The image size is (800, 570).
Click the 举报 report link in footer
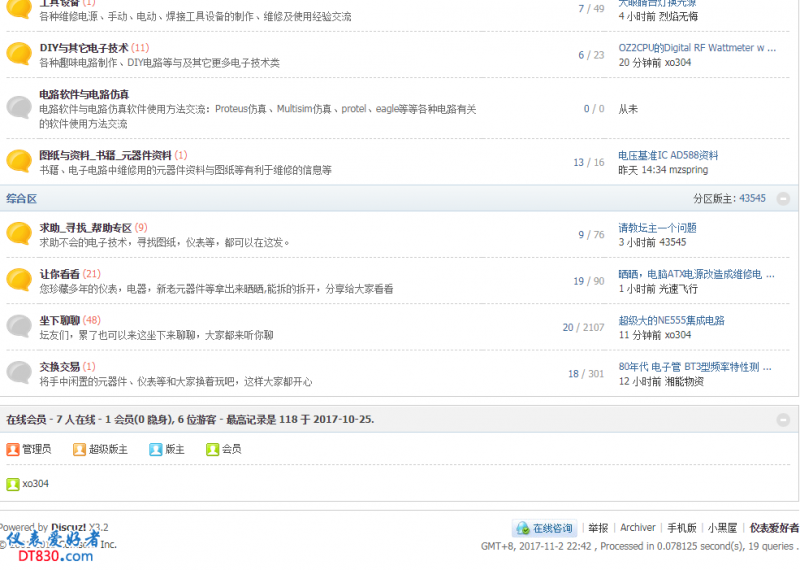(598, 528)
